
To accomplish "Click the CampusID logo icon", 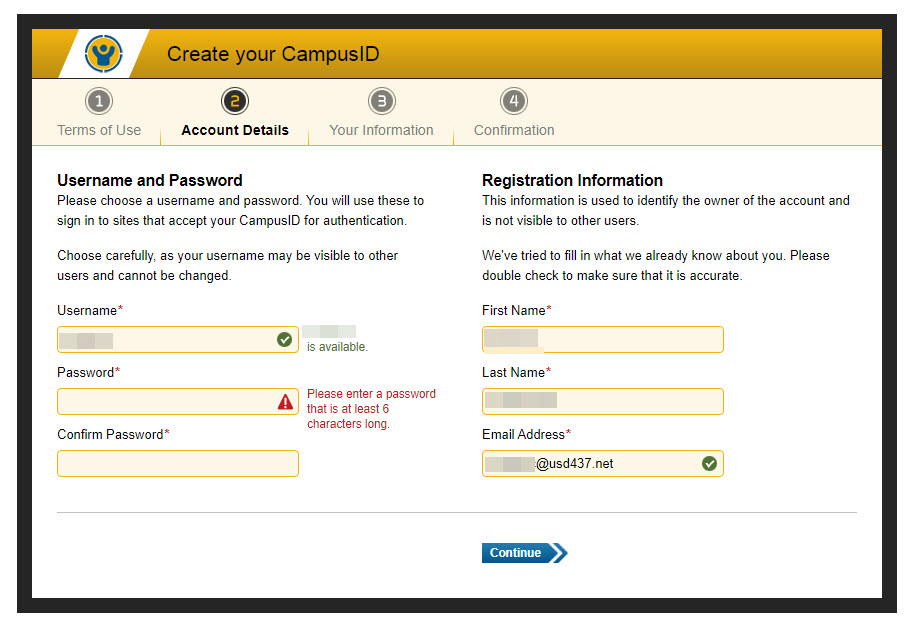I will pyautogui.click(x=103, y=53).
